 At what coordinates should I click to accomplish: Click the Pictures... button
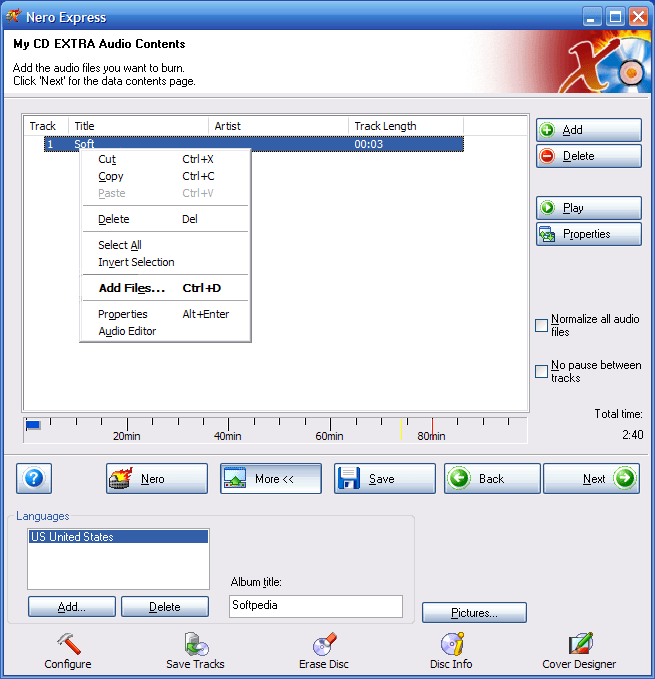(474, 612)
